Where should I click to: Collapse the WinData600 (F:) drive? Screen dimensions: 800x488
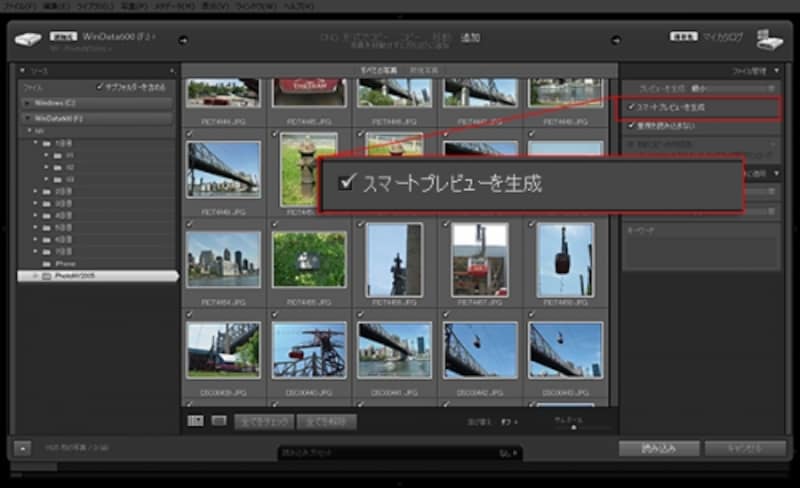click(27, 118)
